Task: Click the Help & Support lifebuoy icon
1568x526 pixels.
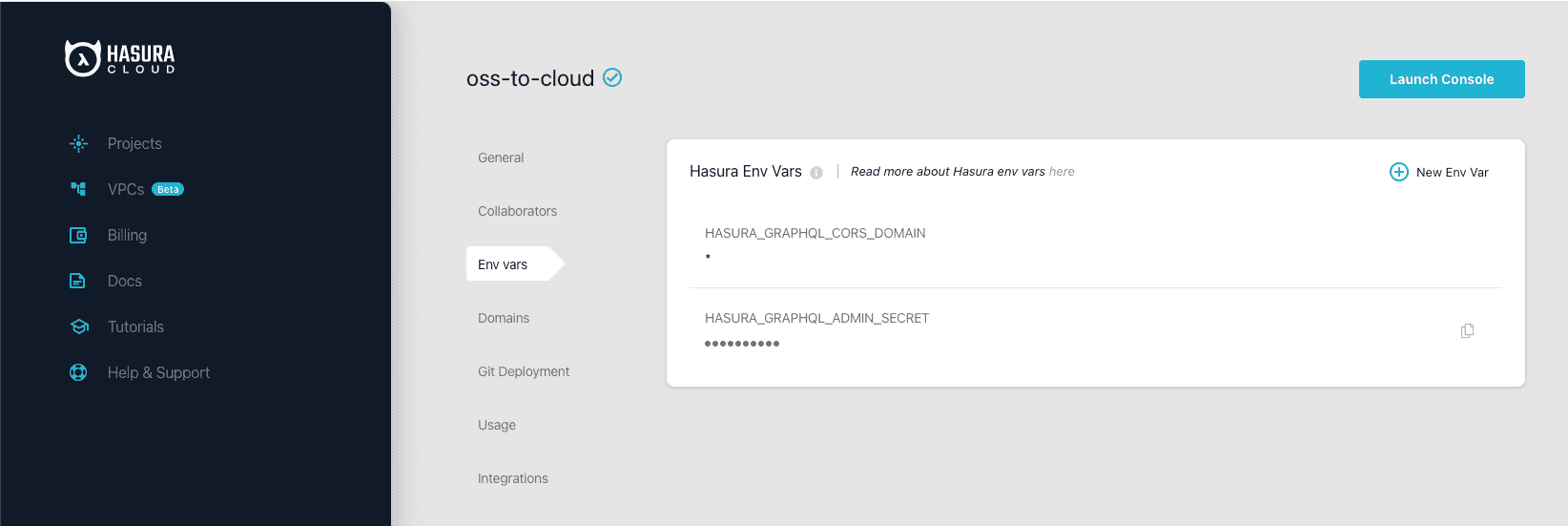Action: [x=78, y=372]
